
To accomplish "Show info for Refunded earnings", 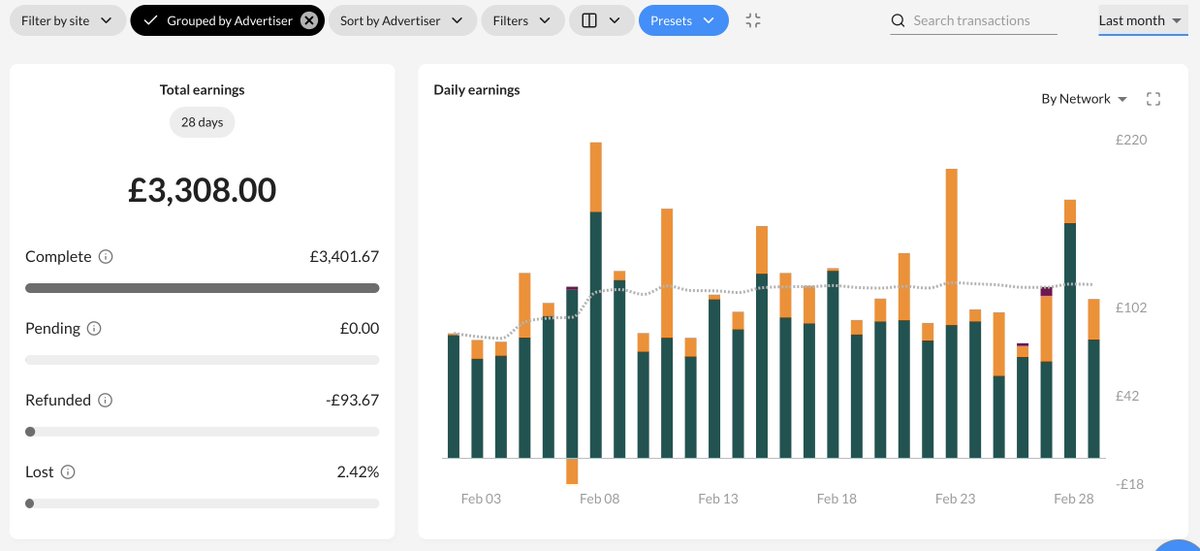I will [x=106, y=401].
